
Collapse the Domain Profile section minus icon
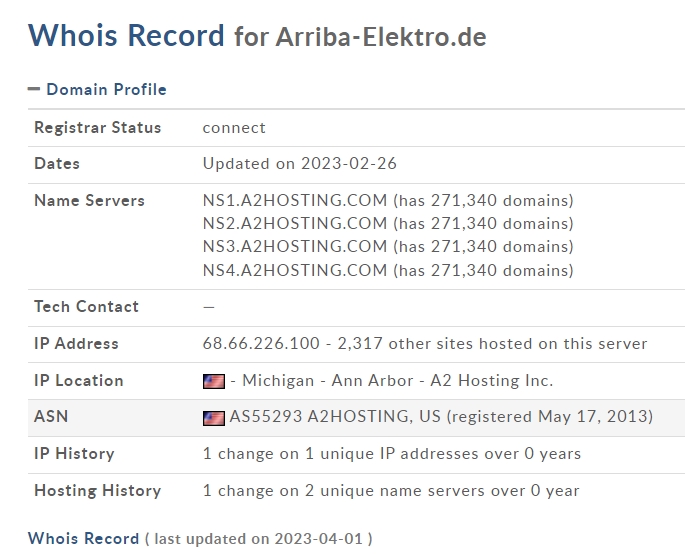34,89
